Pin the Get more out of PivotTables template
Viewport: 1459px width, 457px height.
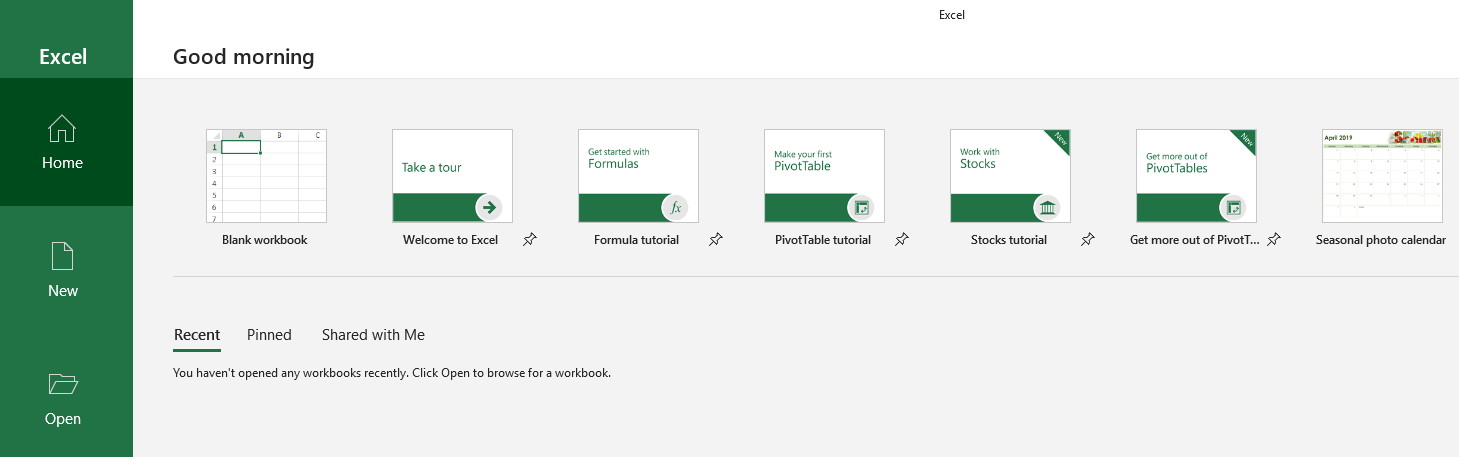[x=1274, y=240]
